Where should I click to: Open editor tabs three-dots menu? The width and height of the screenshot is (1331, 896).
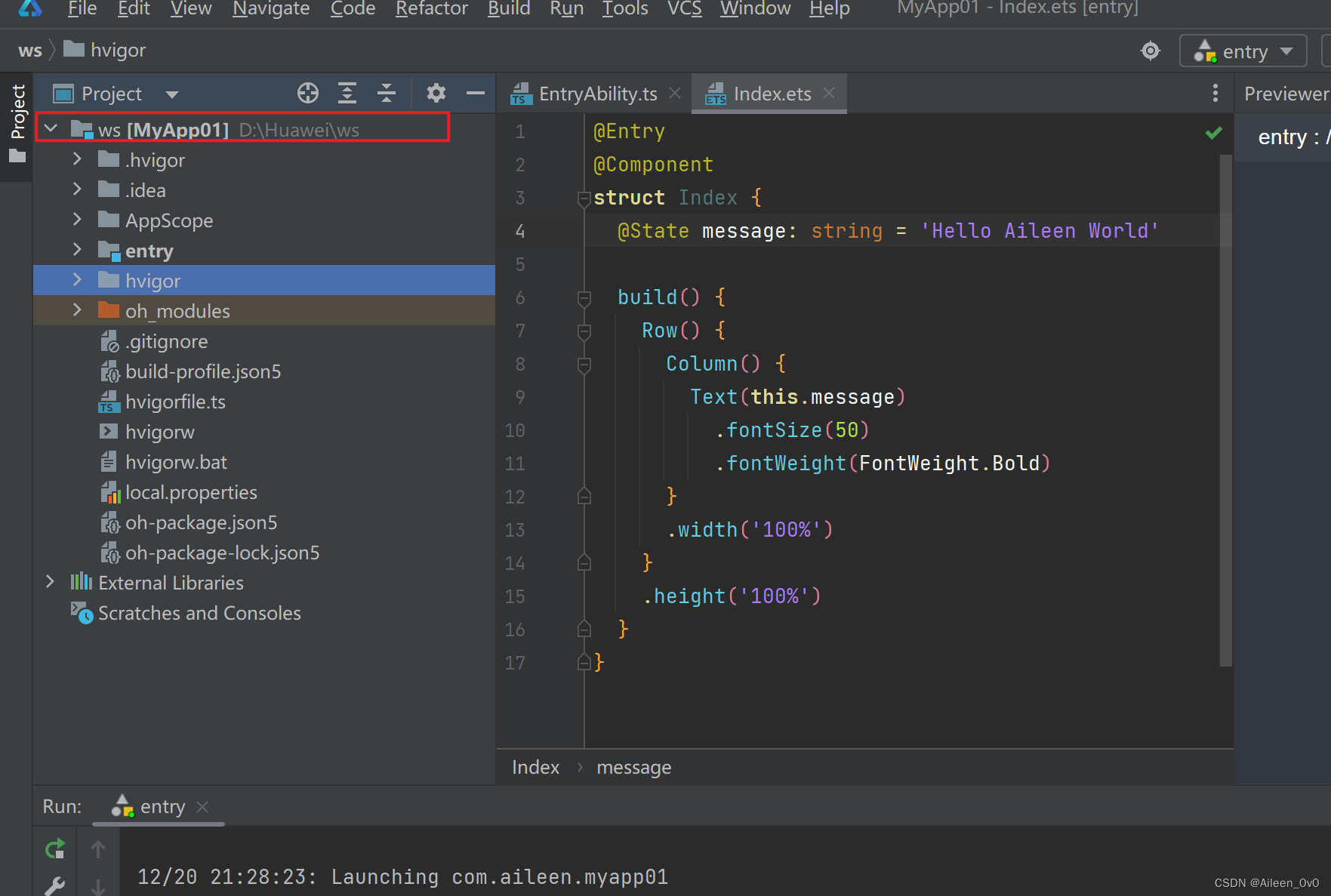pos(1215,94)
